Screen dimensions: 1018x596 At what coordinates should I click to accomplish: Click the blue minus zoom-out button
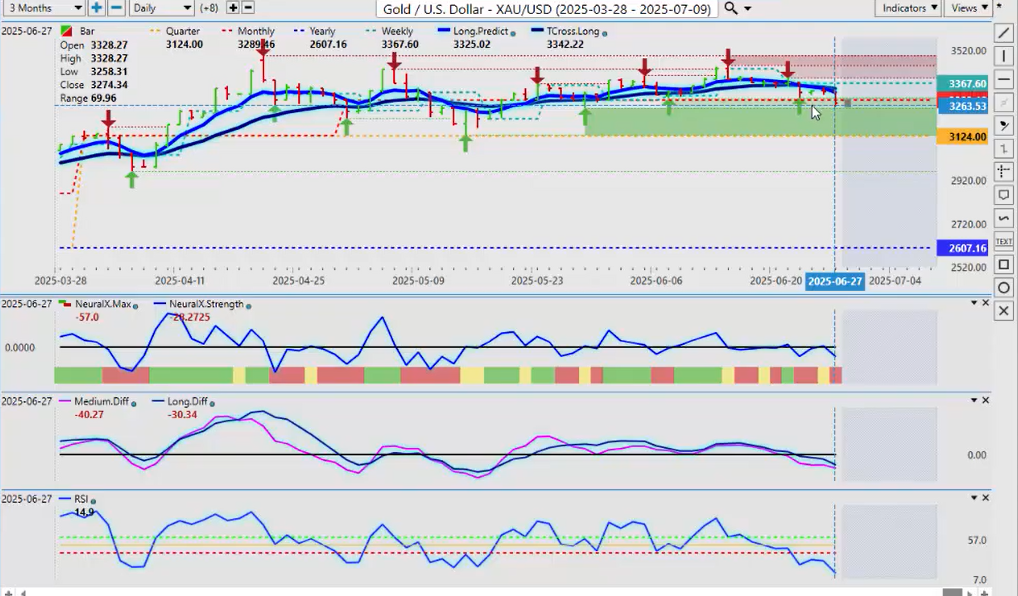116,8
